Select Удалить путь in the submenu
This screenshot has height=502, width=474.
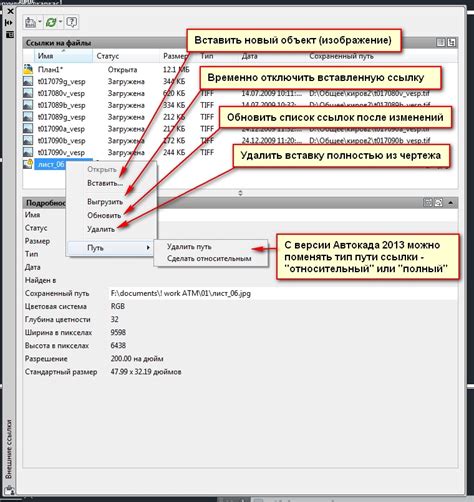pyautogui.click(x=189, y=247)
